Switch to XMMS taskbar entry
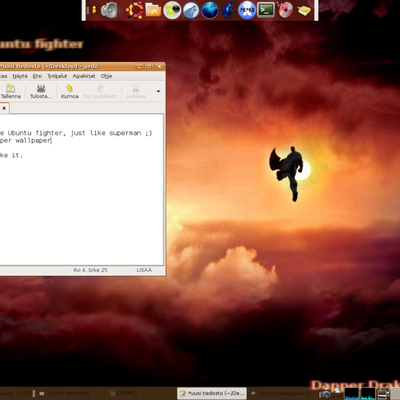This screenshot has height=400, width=400. 123,393
